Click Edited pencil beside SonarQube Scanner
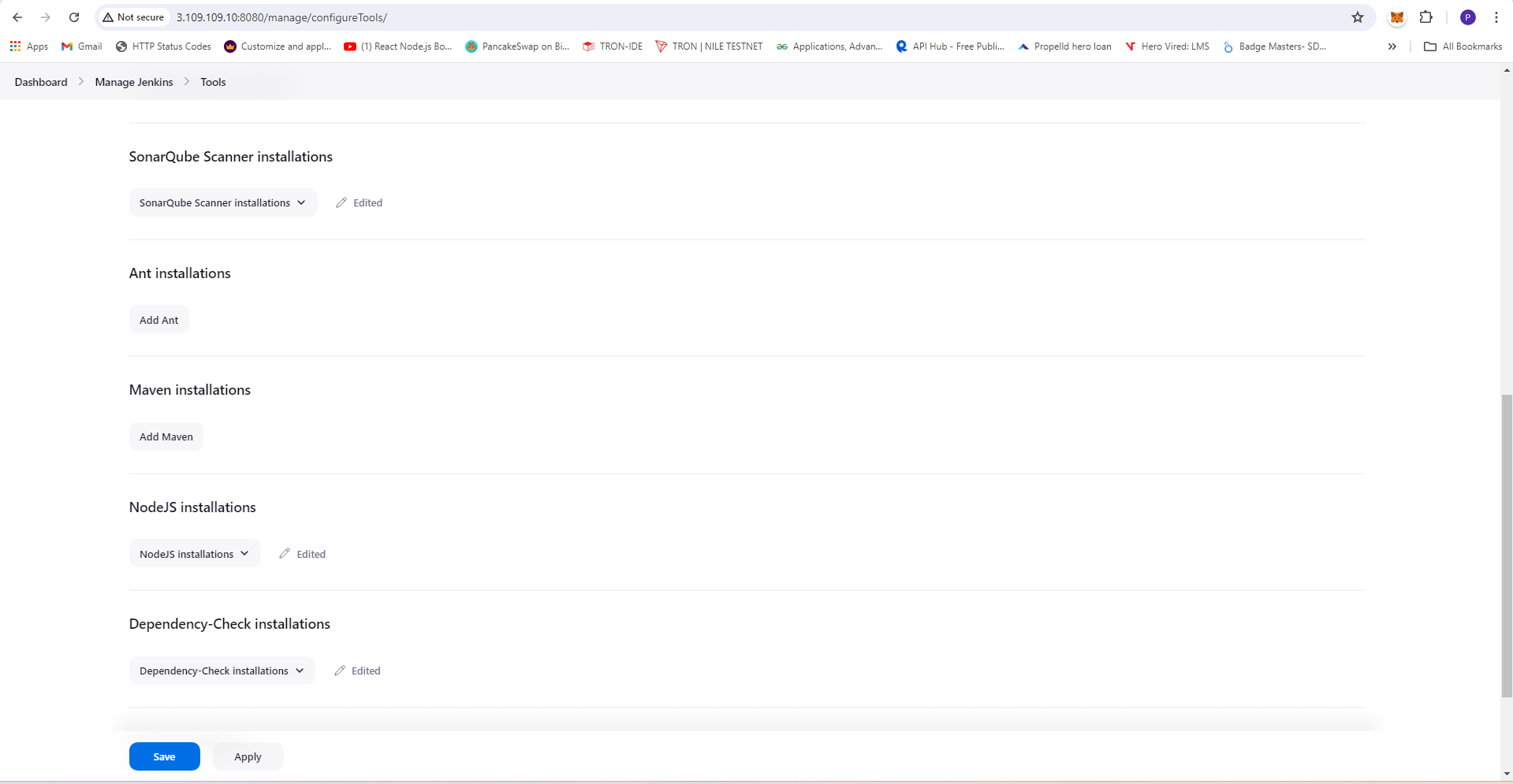Viewport: 1513px width, 784px height. click(359, 203)
